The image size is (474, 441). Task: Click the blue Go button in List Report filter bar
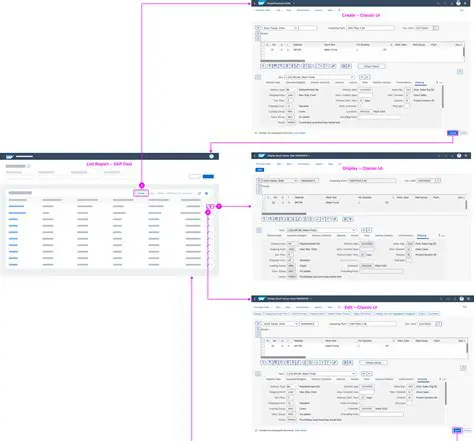[x=208, y=176]
